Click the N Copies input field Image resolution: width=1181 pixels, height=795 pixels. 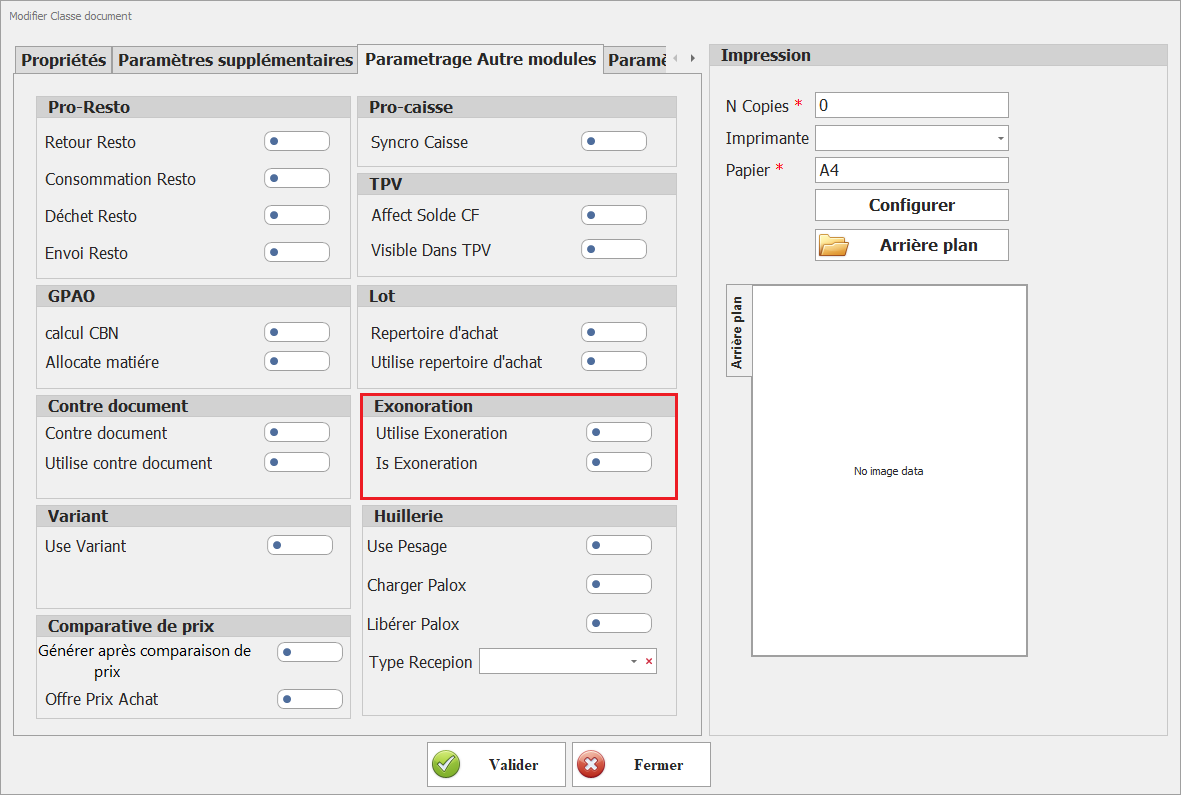pos(911,105)
